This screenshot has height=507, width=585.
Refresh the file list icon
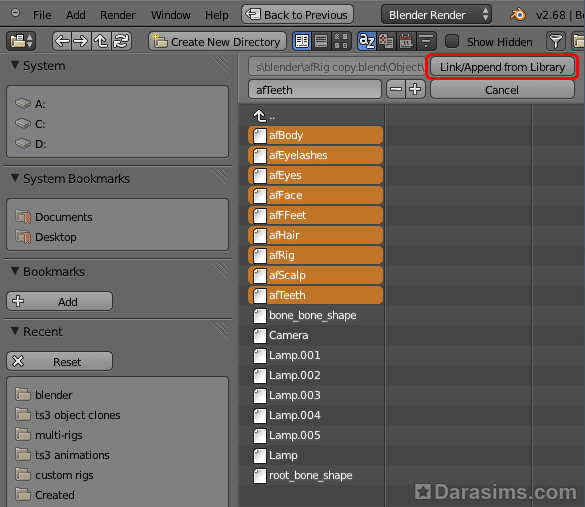point(121,41)
